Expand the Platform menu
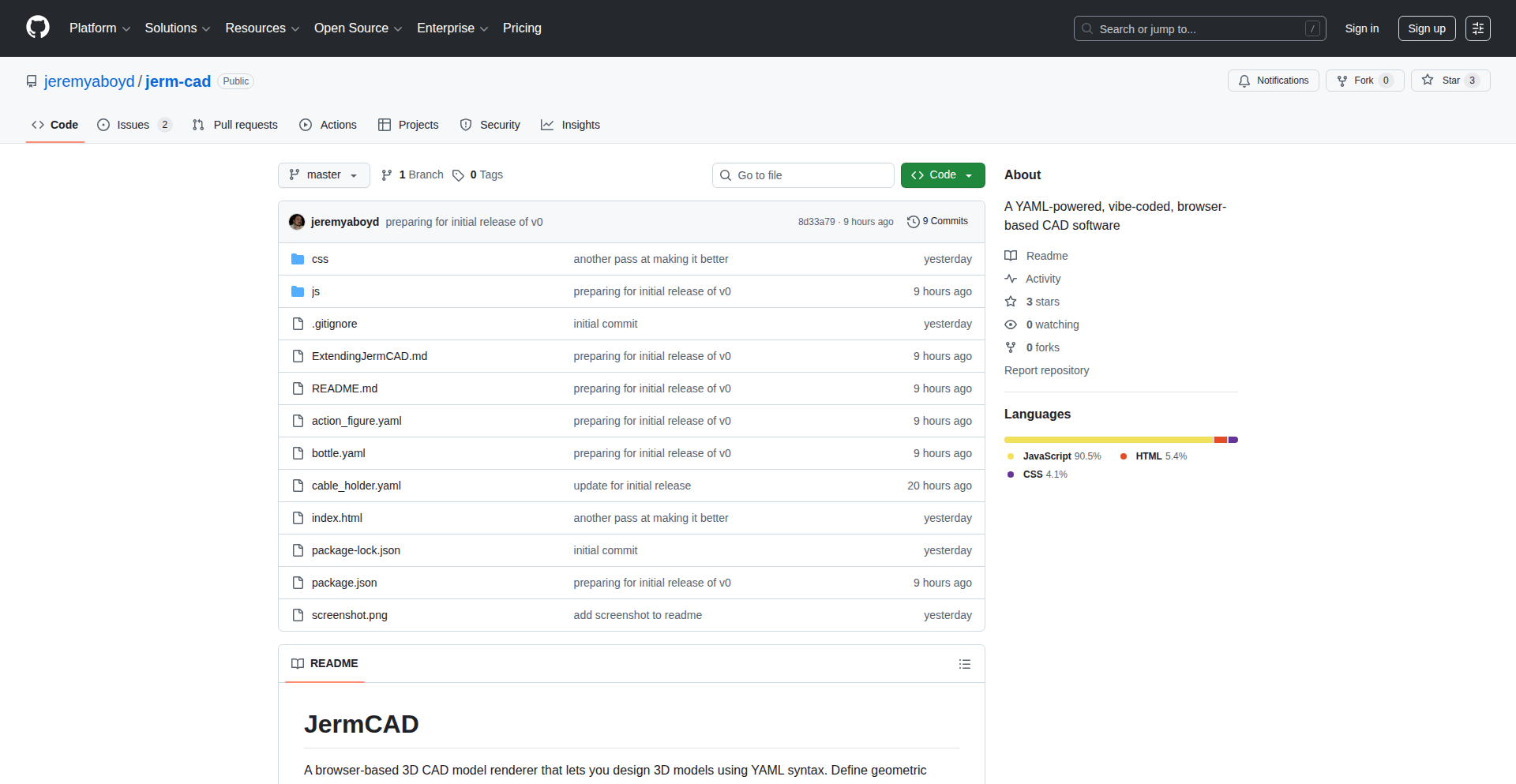Screen dimensions: 1516x784 click(x=99, y=28)
